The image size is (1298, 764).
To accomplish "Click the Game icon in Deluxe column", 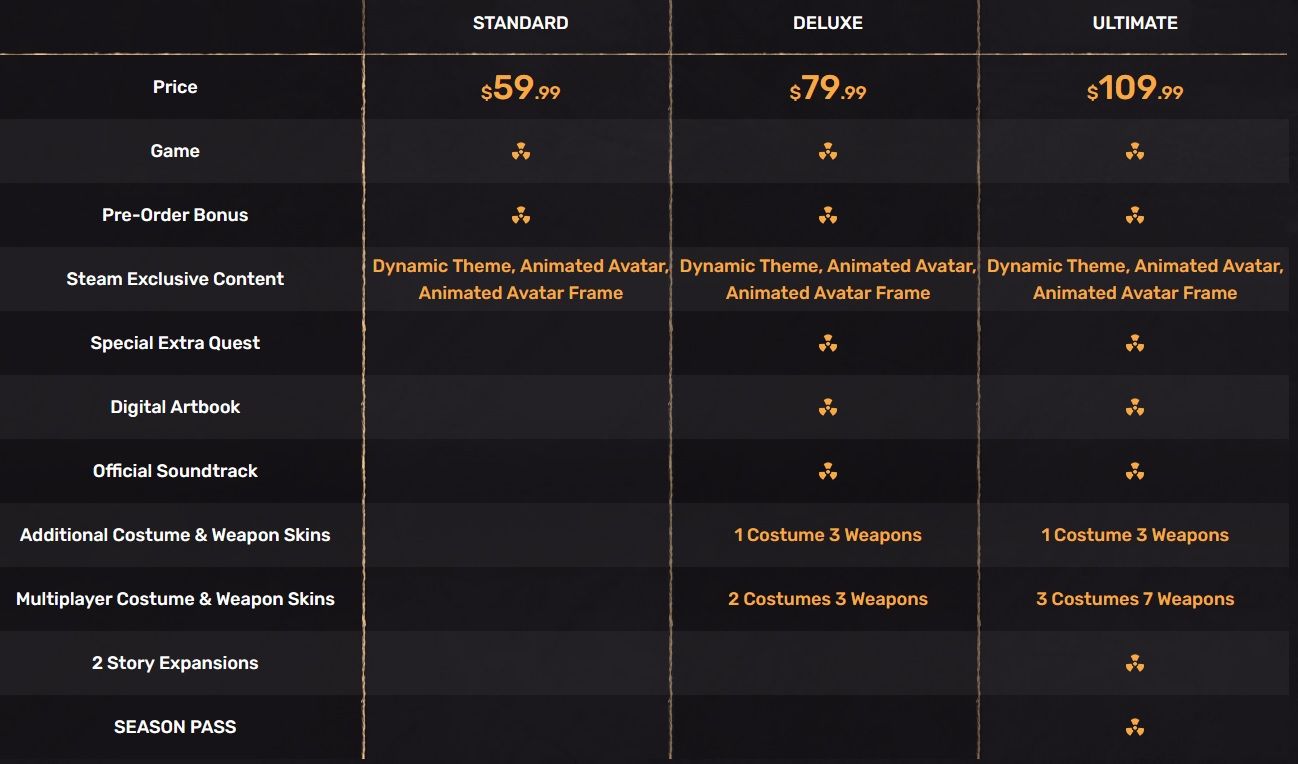I will click(x=828, y=151).
